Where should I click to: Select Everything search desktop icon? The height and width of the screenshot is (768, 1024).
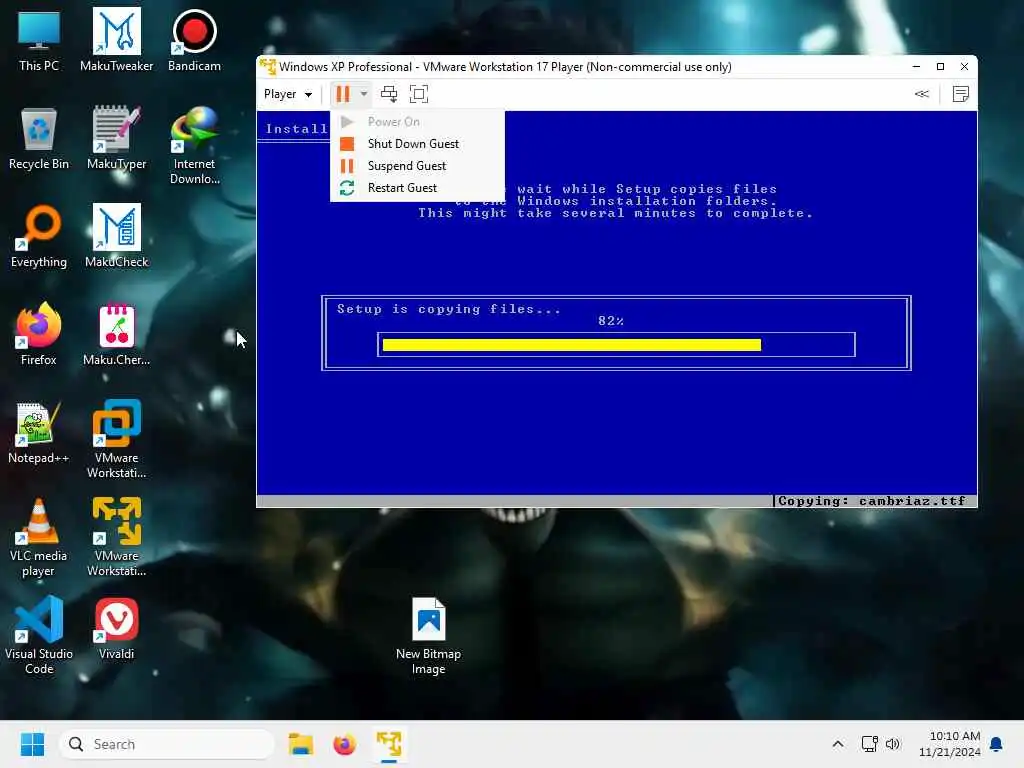coord(39,236)
